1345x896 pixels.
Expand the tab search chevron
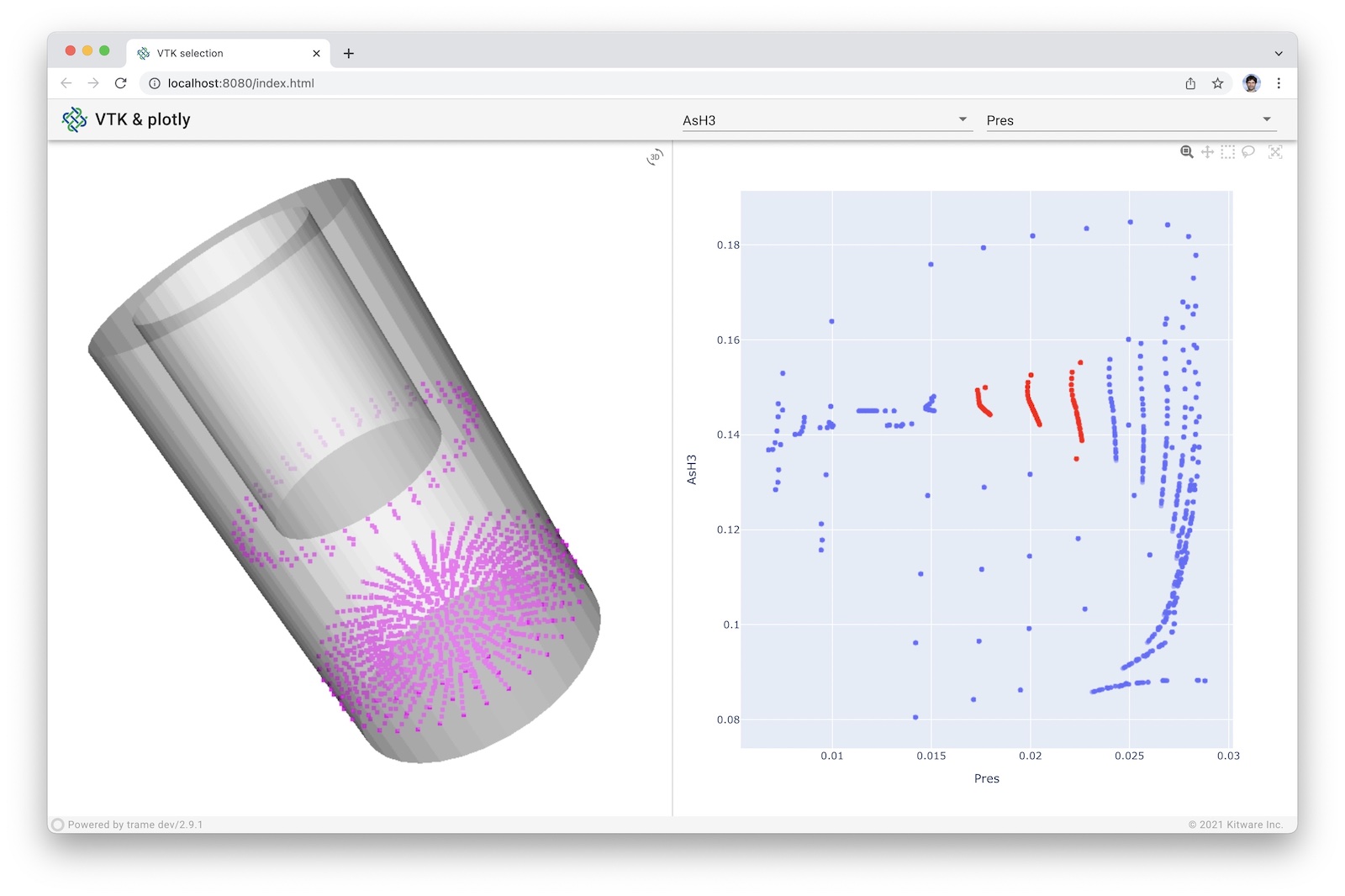(x=1279, y=53)
